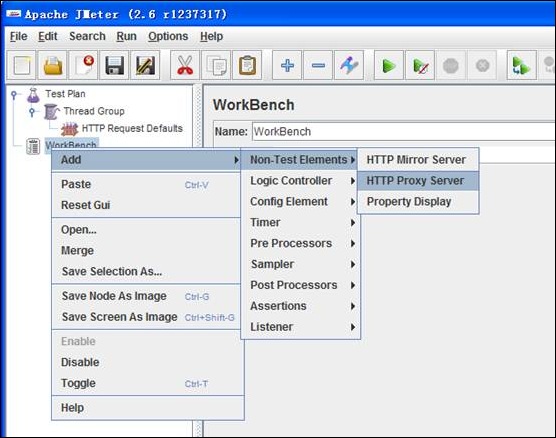Click the Save As pencil-disk icon
Image resolution: width=556 pixels, height=438 pixels.
(145, 65)
